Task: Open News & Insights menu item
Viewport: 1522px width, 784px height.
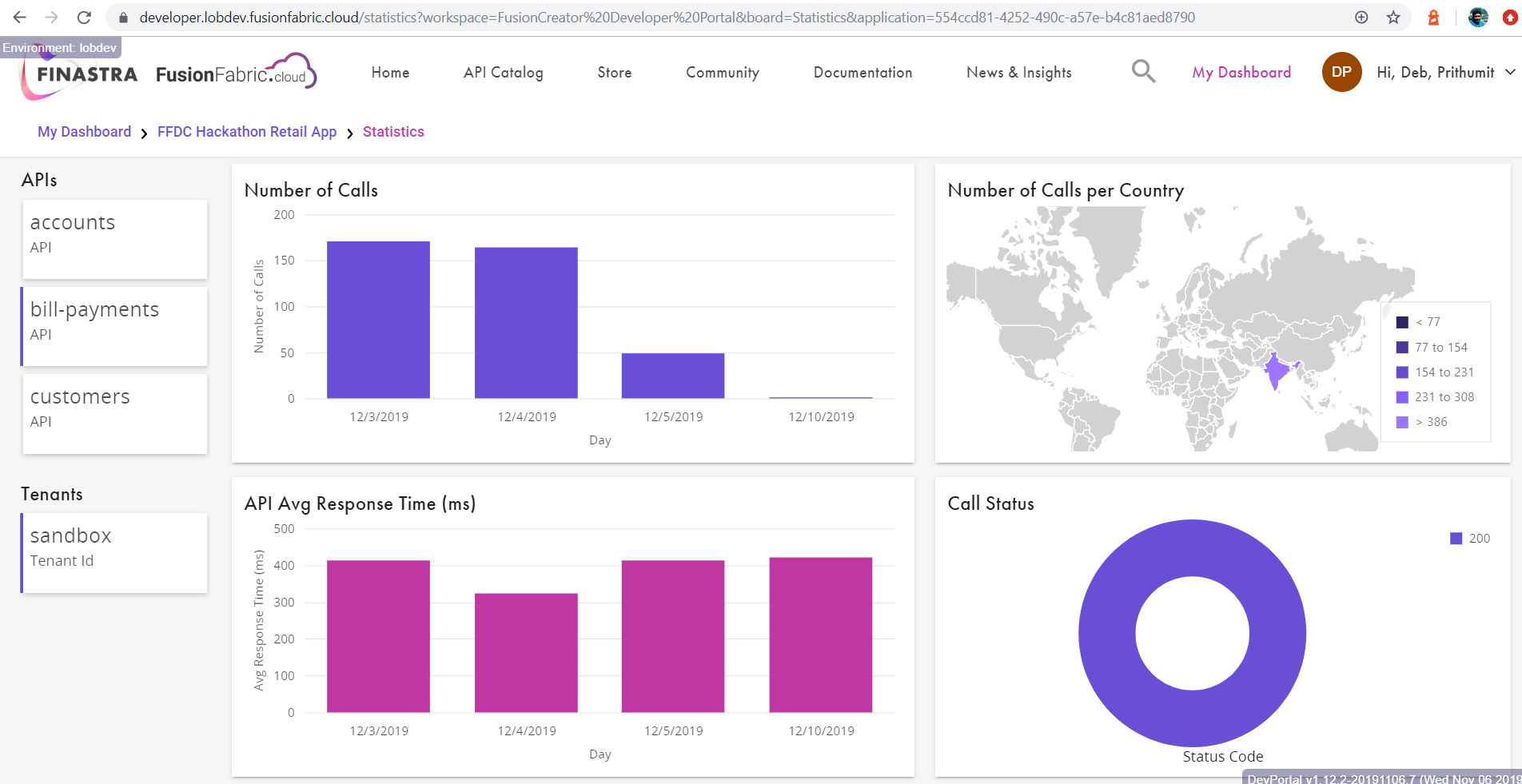Action: [x=1019, y=73]
